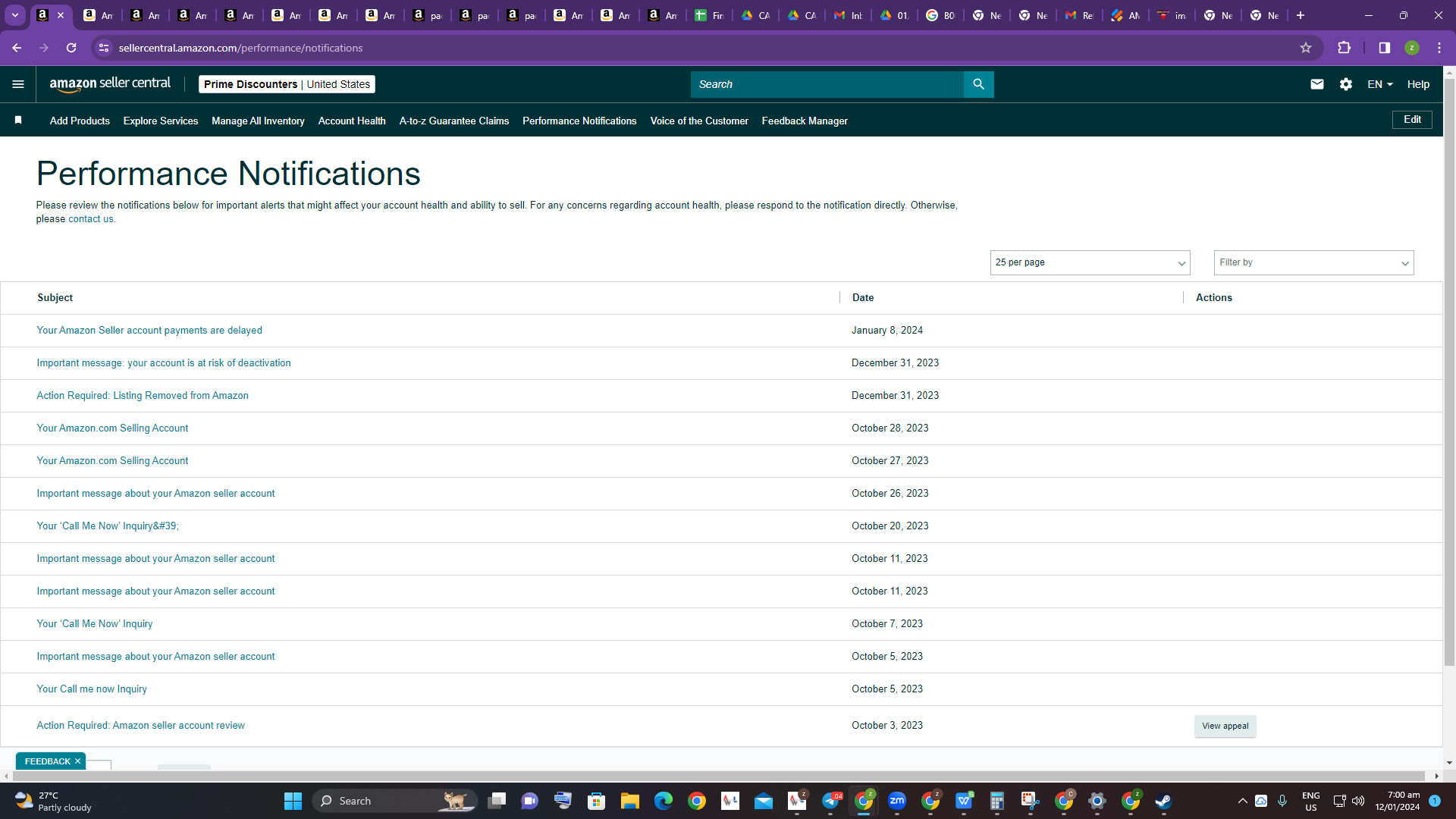The image size is (1456, 819).
Task: Click the magnifier search button
Action: (978, 84)
